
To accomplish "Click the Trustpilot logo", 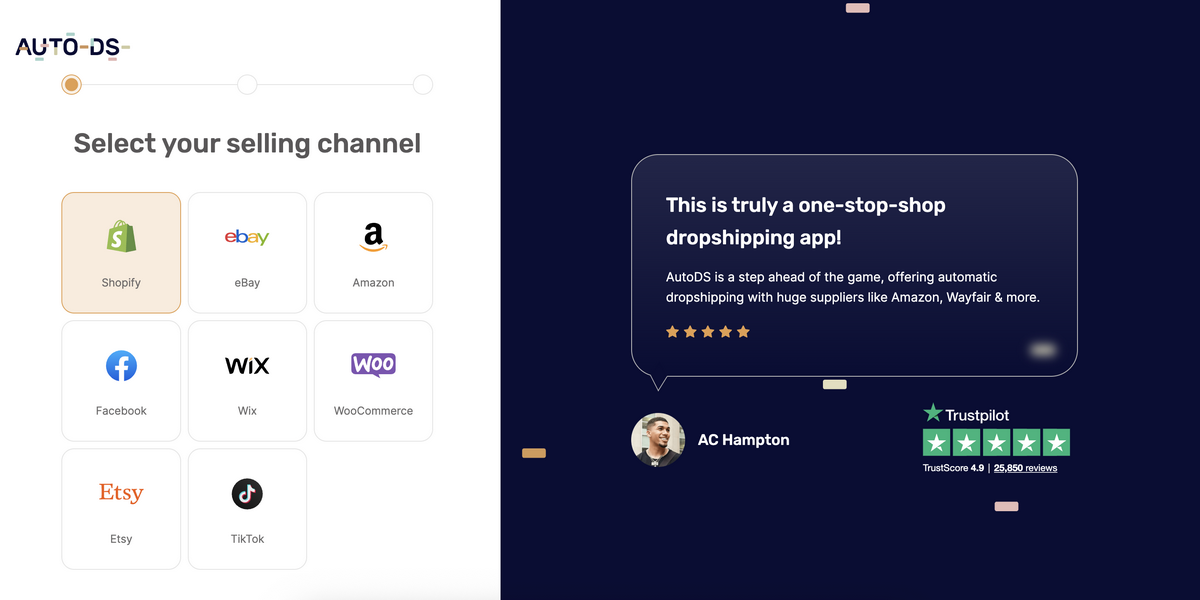I will (966, 414).
